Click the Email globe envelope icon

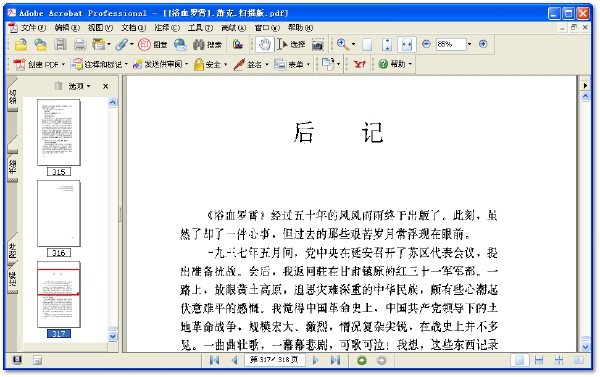pos(180,45)
